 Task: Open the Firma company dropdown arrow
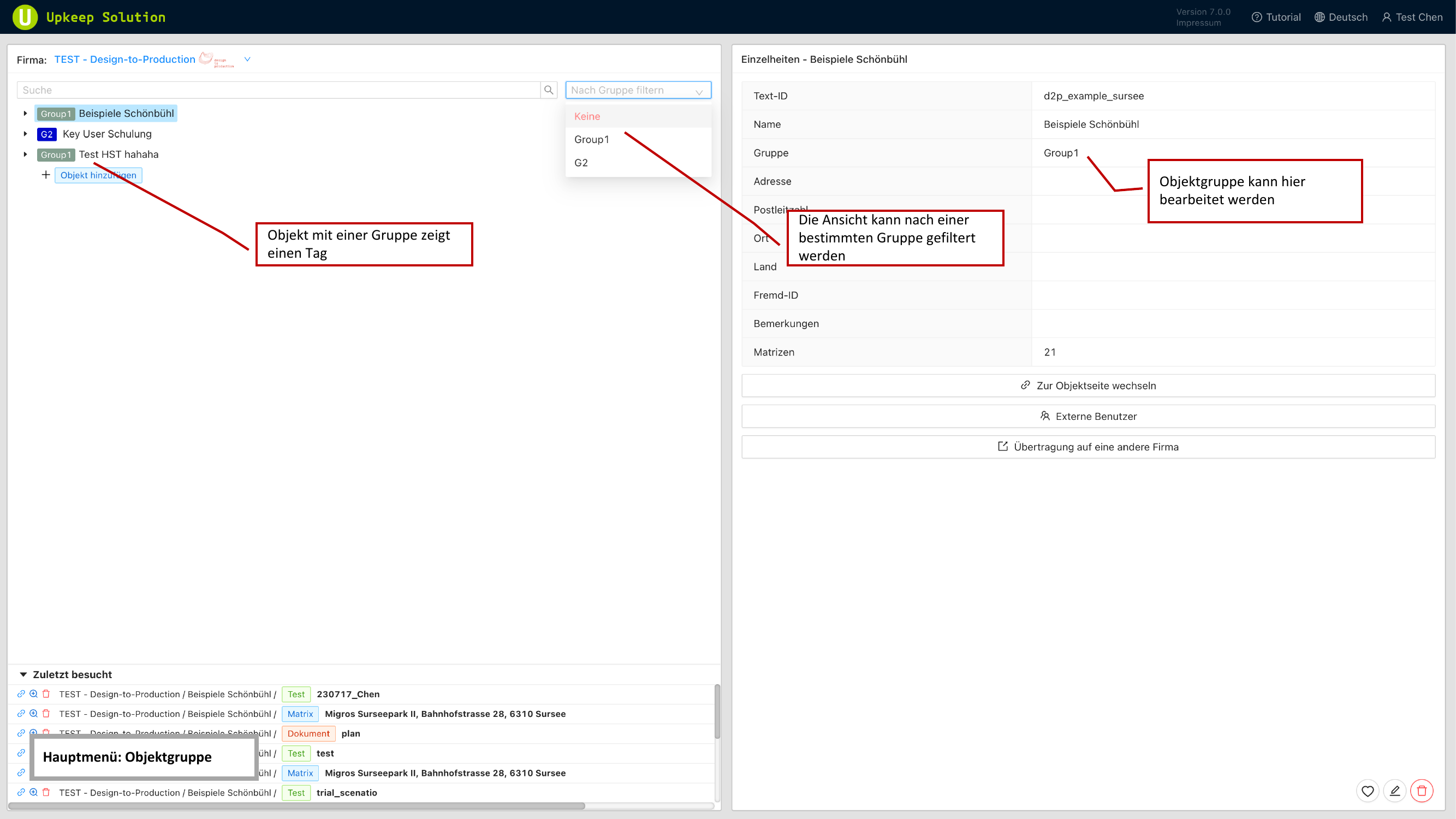pyautogui.click(x=247, y=59)
